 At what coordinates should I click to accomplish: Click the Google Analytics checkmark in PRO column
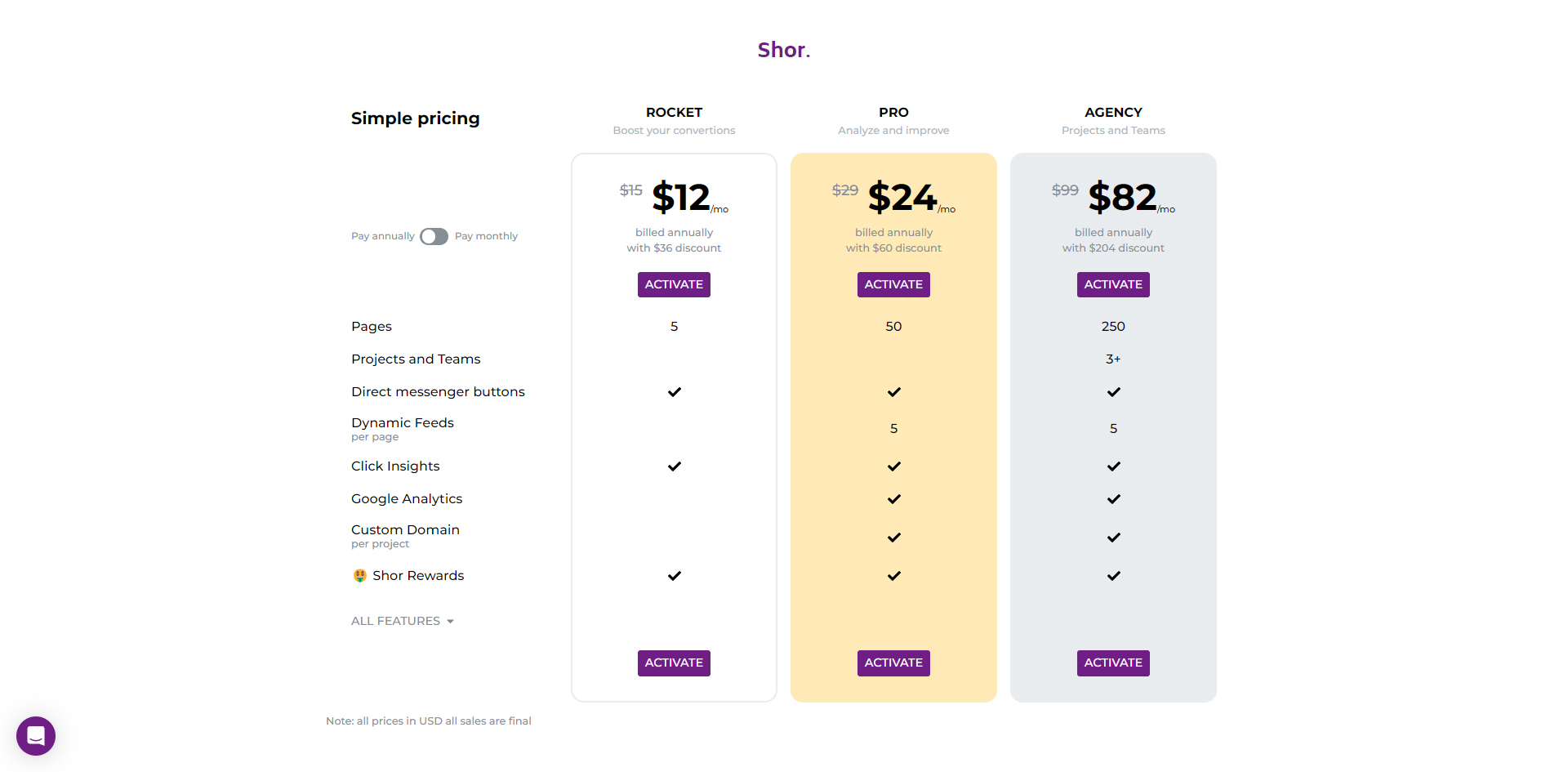tap(893, 499)
